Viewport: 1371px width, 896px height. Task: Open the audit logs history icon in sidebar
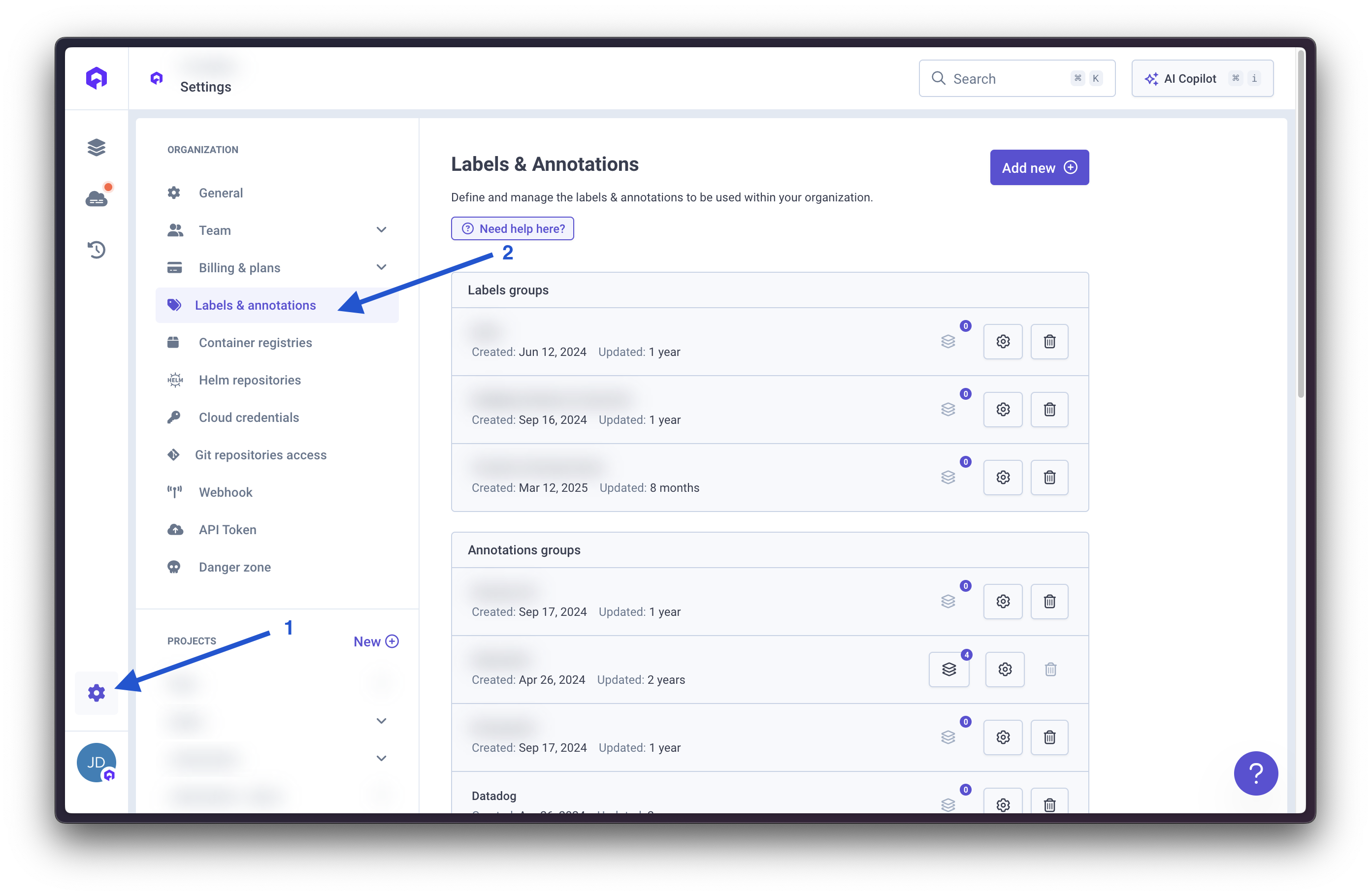(x=96, y=249)
